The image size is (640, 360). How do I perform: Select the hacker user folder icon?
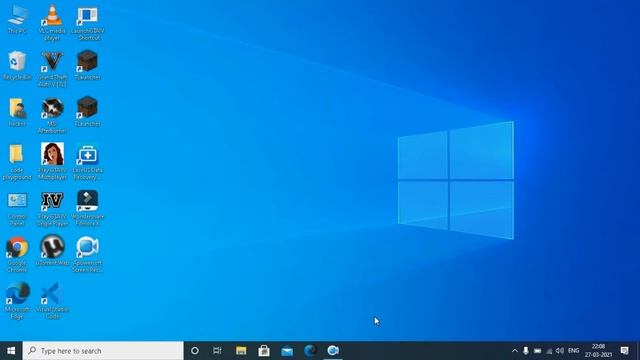17,112
